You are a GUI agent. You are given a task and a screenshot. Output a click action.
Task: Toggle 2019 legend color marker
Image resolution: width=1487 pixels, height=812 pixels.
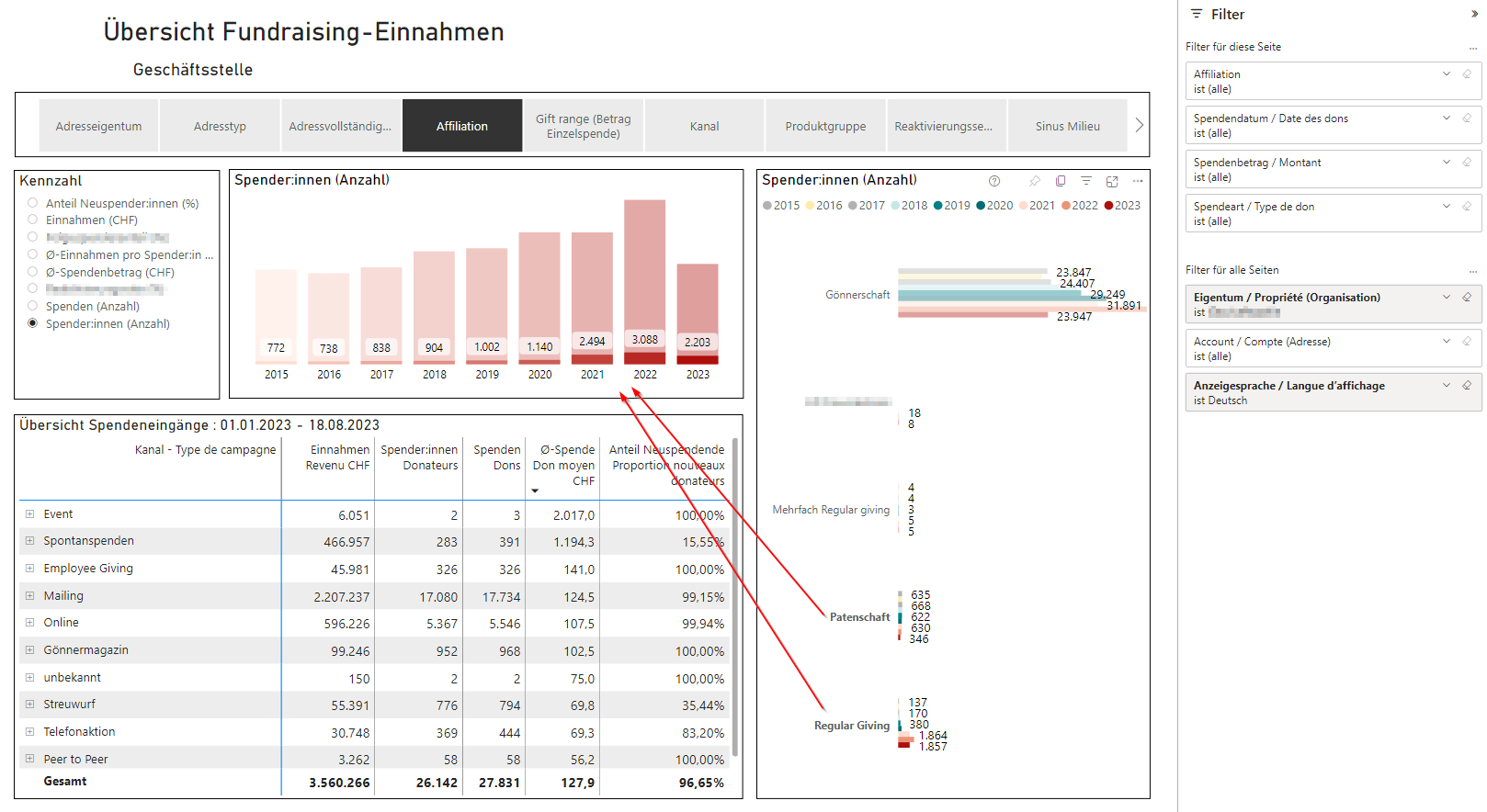point(937,206)
